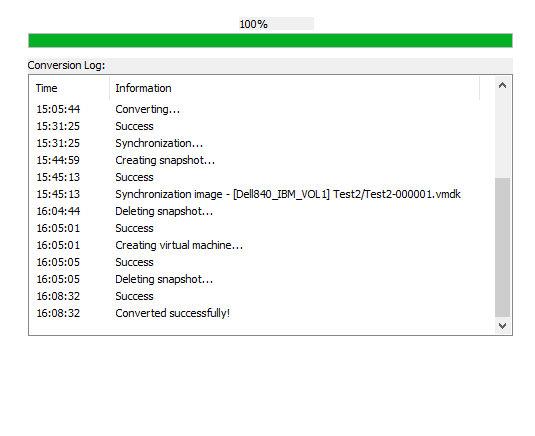Viewport: 535px width, 436px height.
Task: Click the 100% progress label
Action: coord(253,24)
